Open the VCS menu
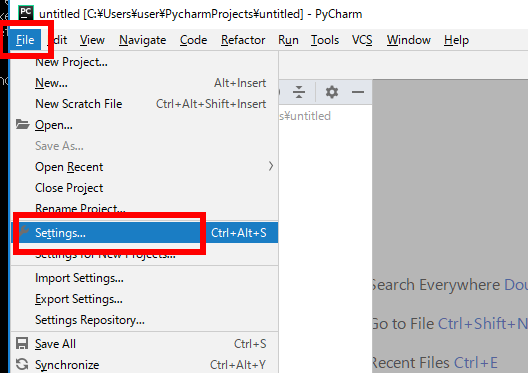This screenshot has height=373, width=528. tap(362, 40)
